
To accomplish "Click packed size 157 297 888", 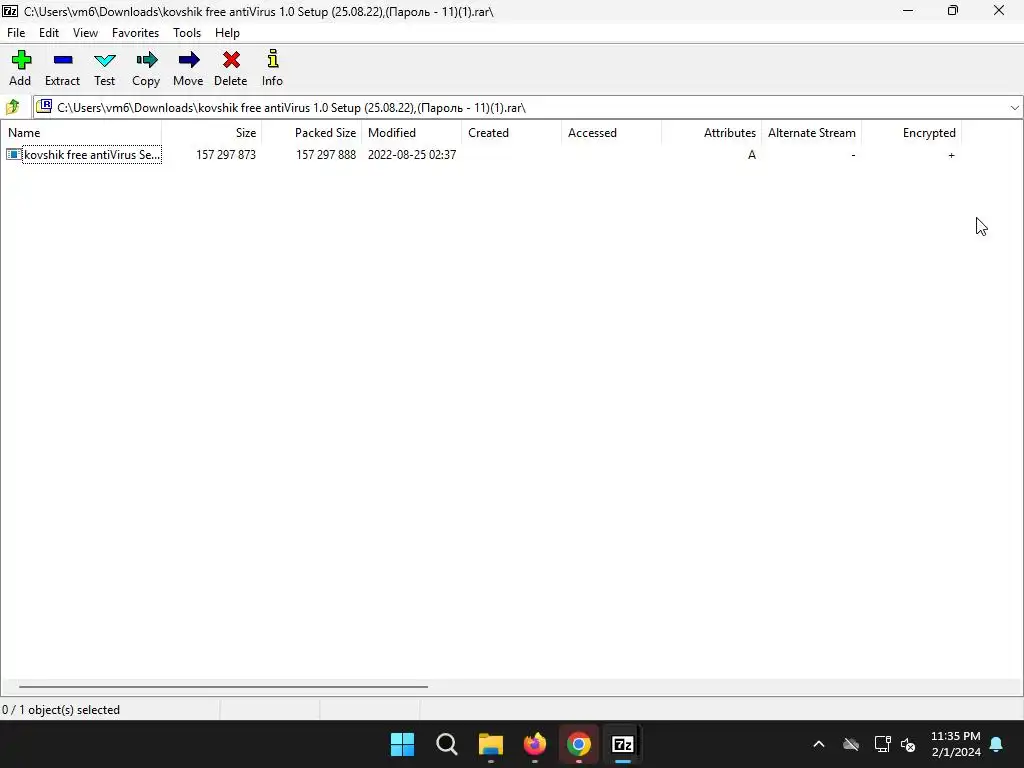I will (326, 155).
